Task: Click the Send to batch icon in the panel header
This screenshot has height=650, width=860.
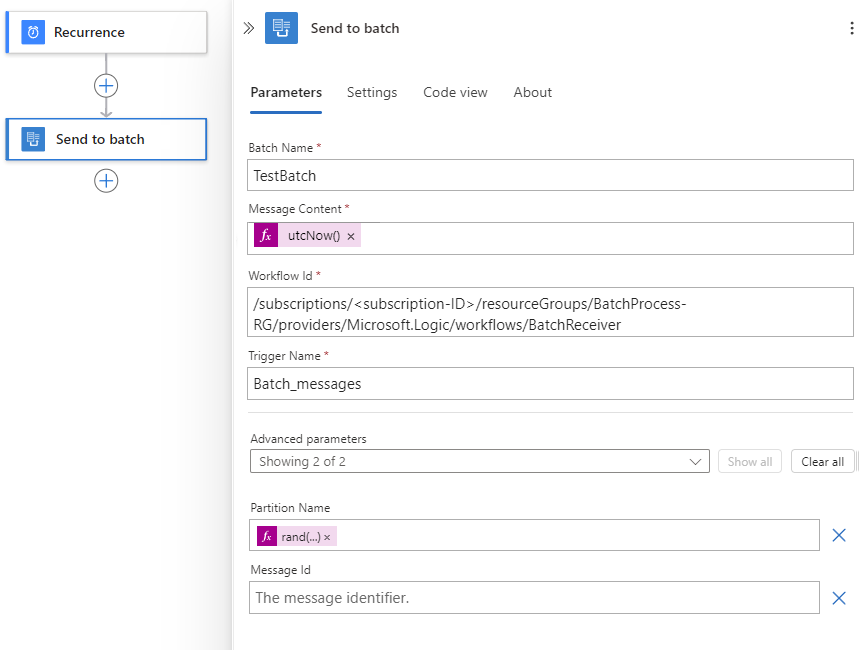Action: (281, 28)
